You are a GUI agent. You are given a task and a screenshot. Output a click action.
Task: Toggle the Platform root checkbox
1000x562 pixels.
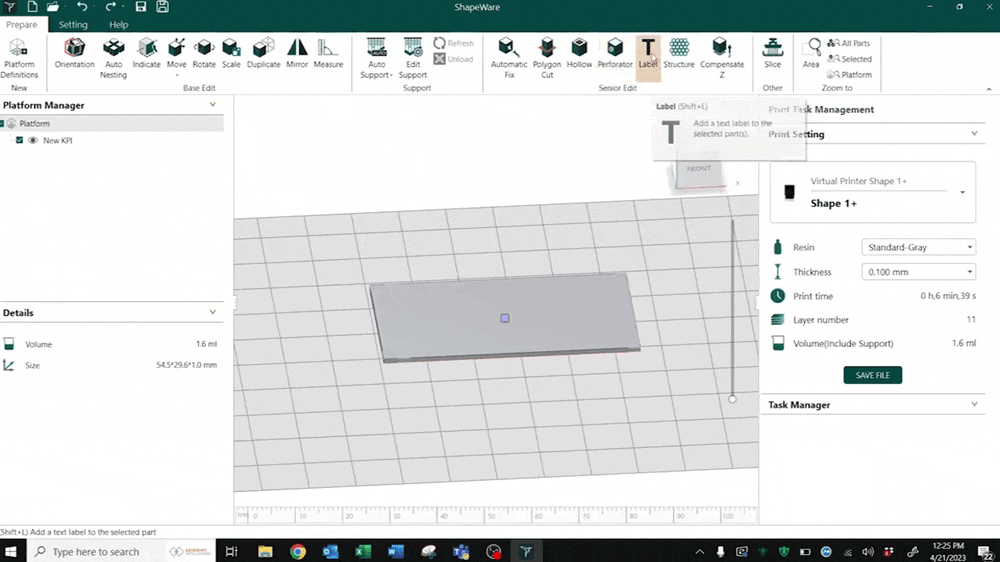(x=4, y=124)
